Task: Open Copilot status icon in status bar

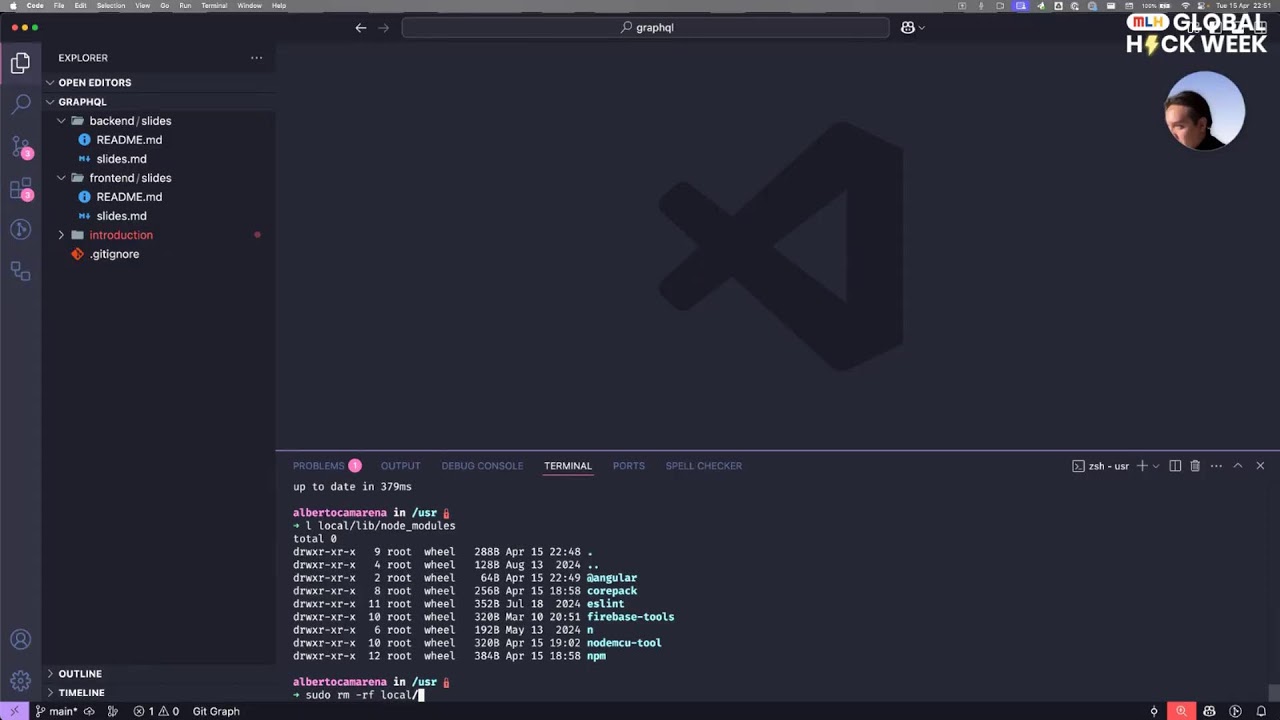Action: [1209, 711]
